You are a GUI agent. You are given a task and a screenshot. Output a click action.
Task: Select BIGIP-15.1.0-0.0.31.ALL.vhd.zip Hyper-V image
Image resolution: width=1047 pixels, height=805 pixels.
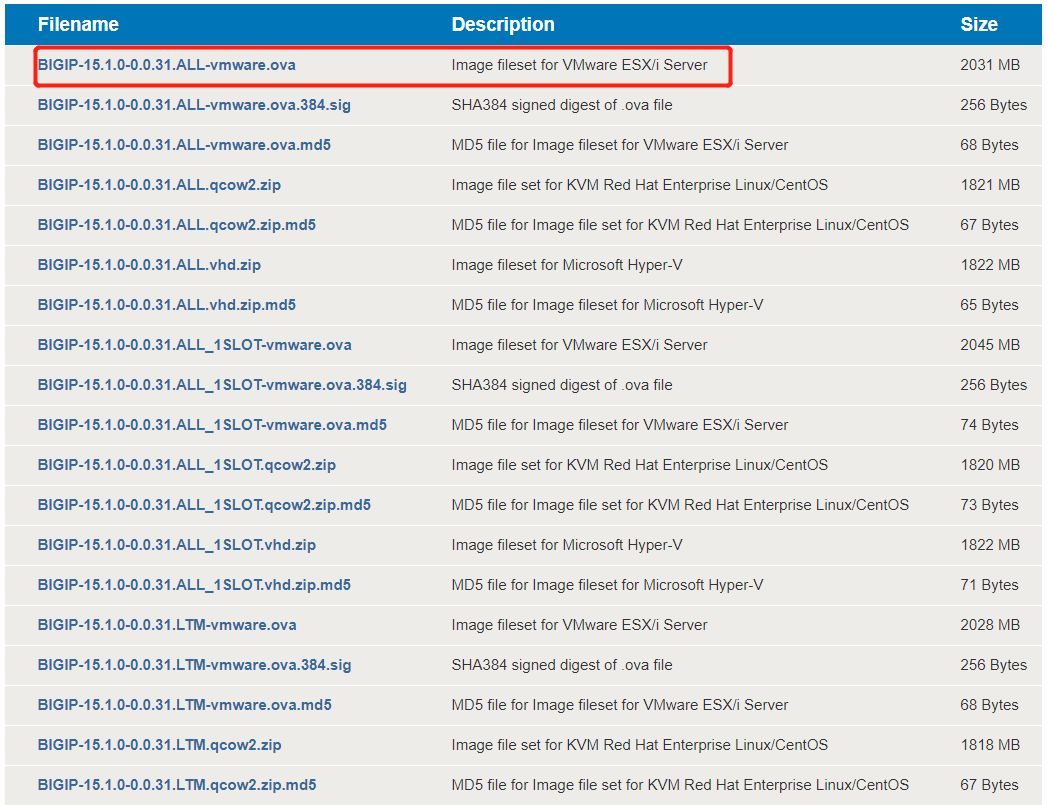(150, 265)
